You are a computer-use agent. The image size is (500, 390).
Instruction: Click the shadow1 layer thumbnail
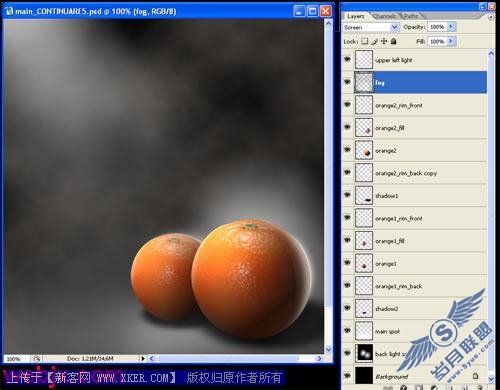364,195
